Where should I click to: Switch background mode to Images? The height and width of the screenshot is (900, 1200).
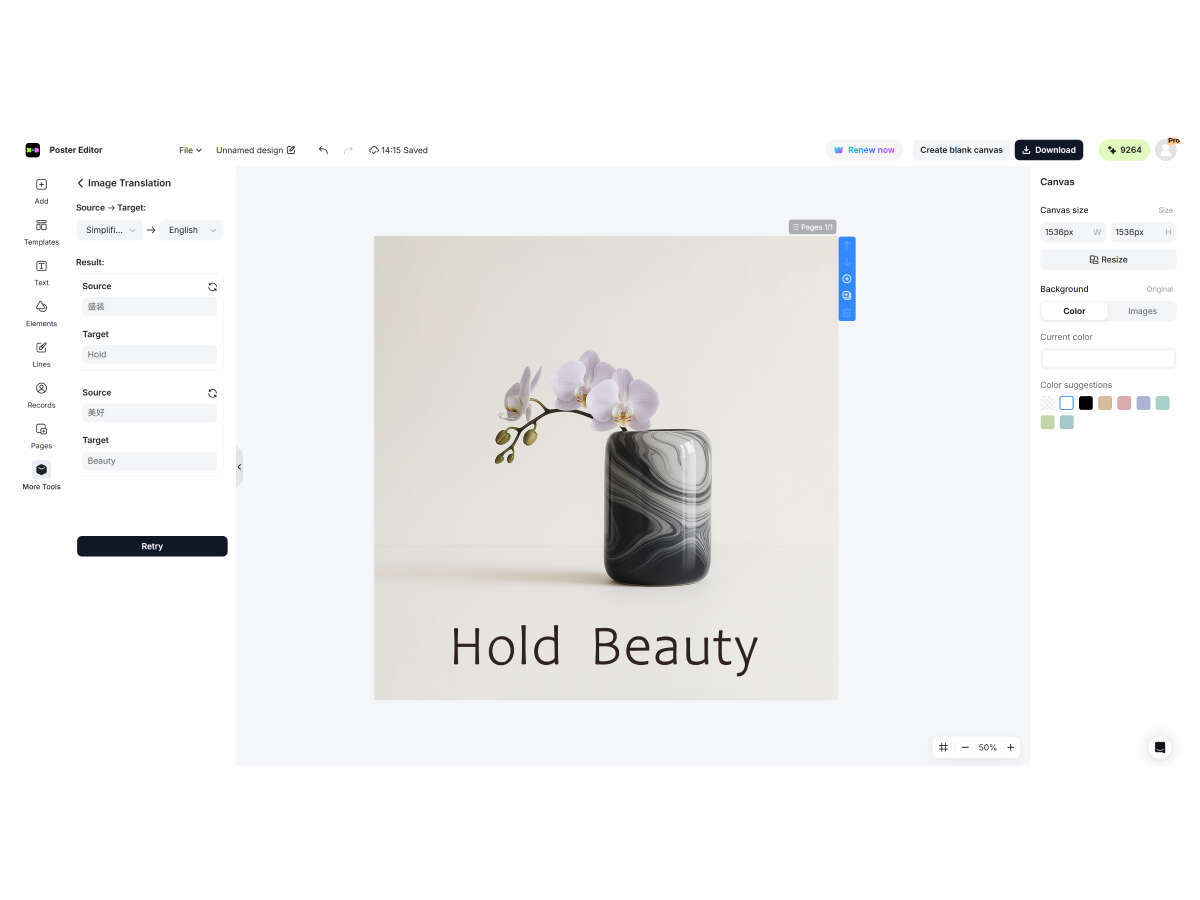[x=1142, y=311]
